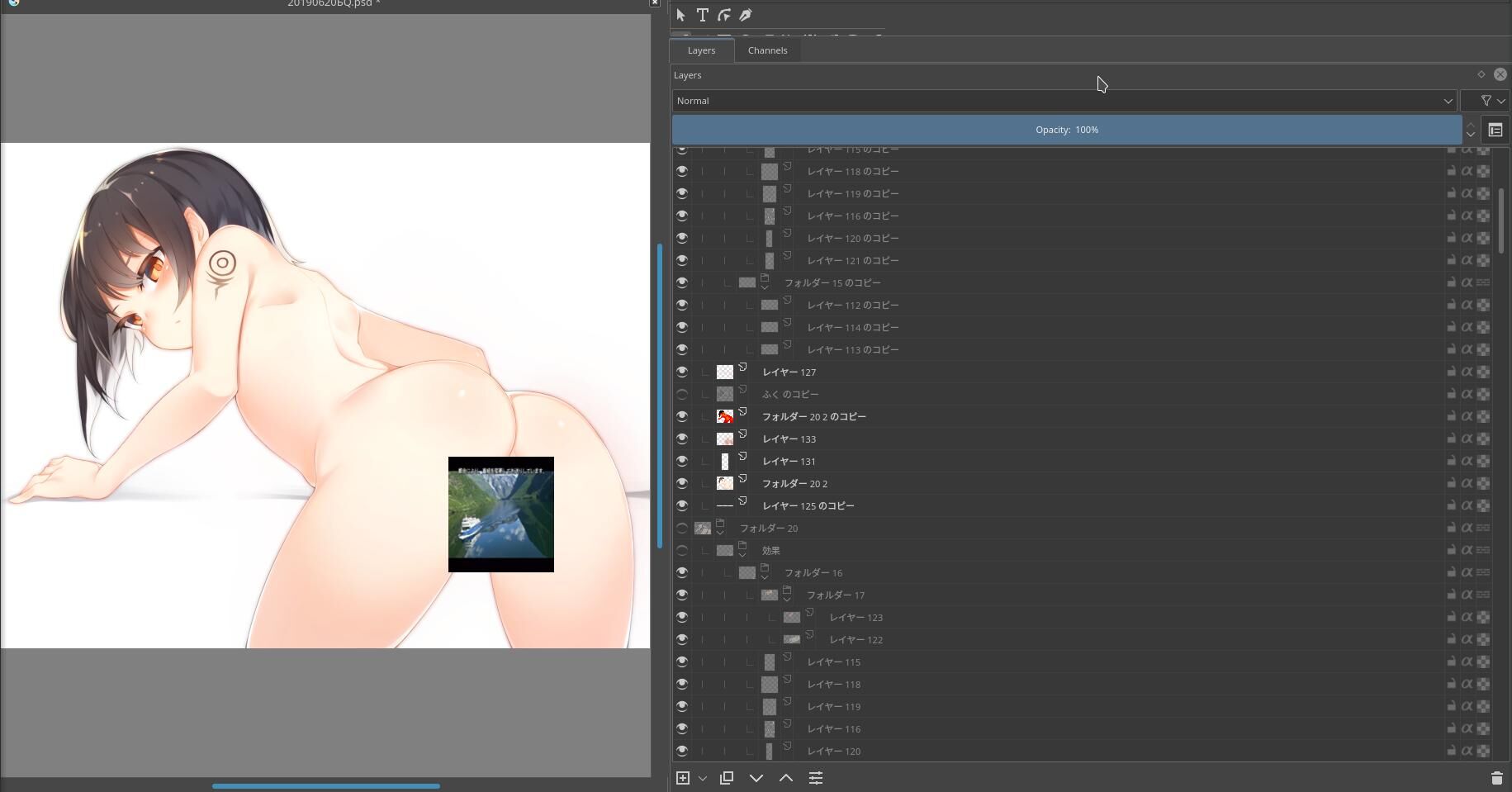This screenshot has height=792, width=1512.
Task: Open layer properties sliders icon
Action: click(816, 778)
